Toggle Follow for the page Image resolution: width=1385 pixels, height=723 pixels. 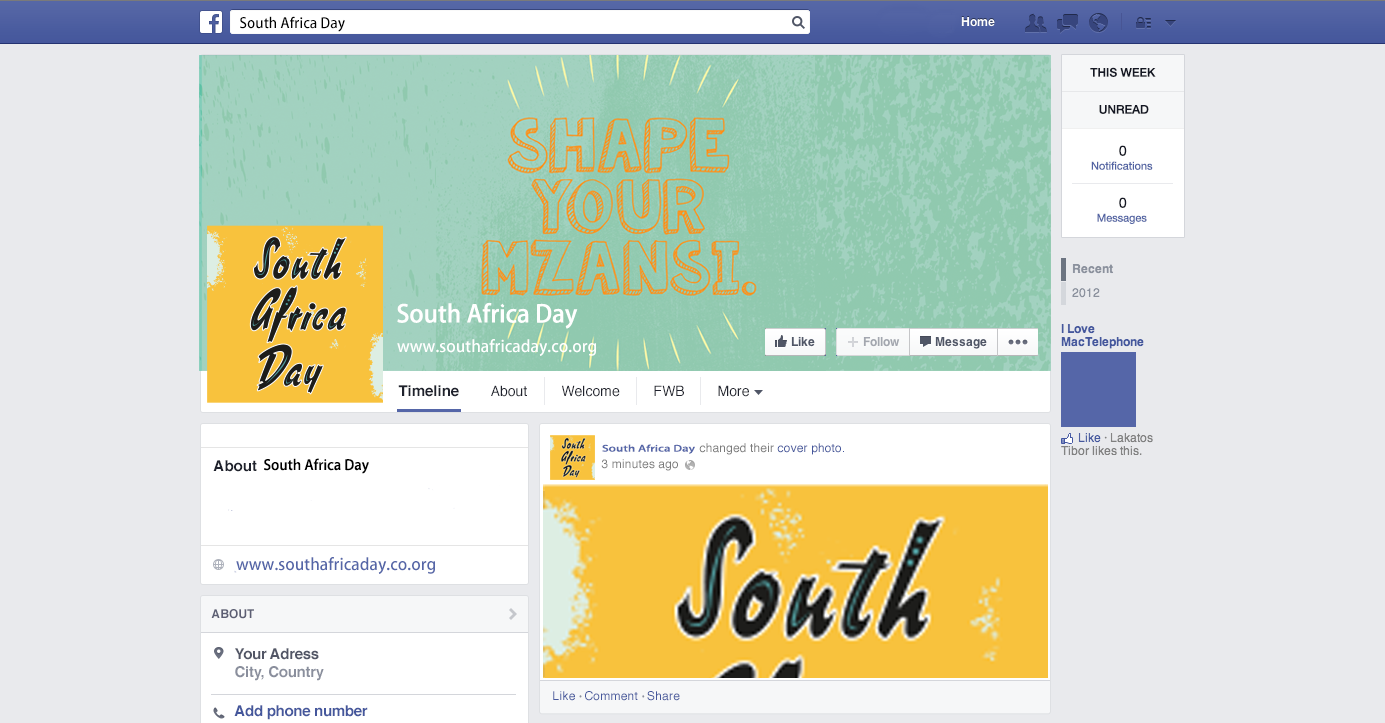coord(873,342)
